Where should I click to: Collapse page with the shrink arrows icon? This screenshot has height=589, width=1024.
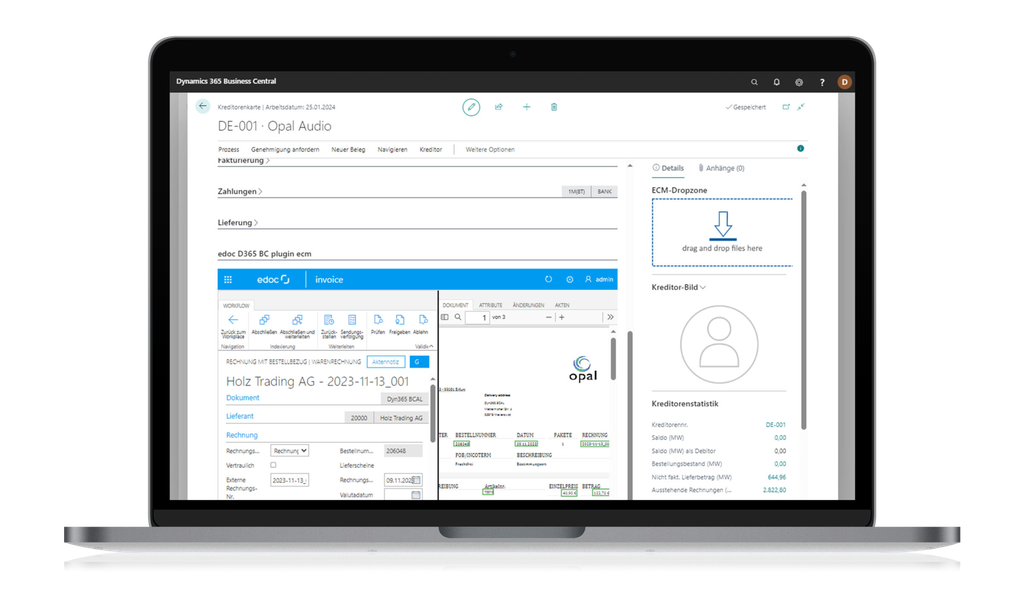[x=801, y=107]
